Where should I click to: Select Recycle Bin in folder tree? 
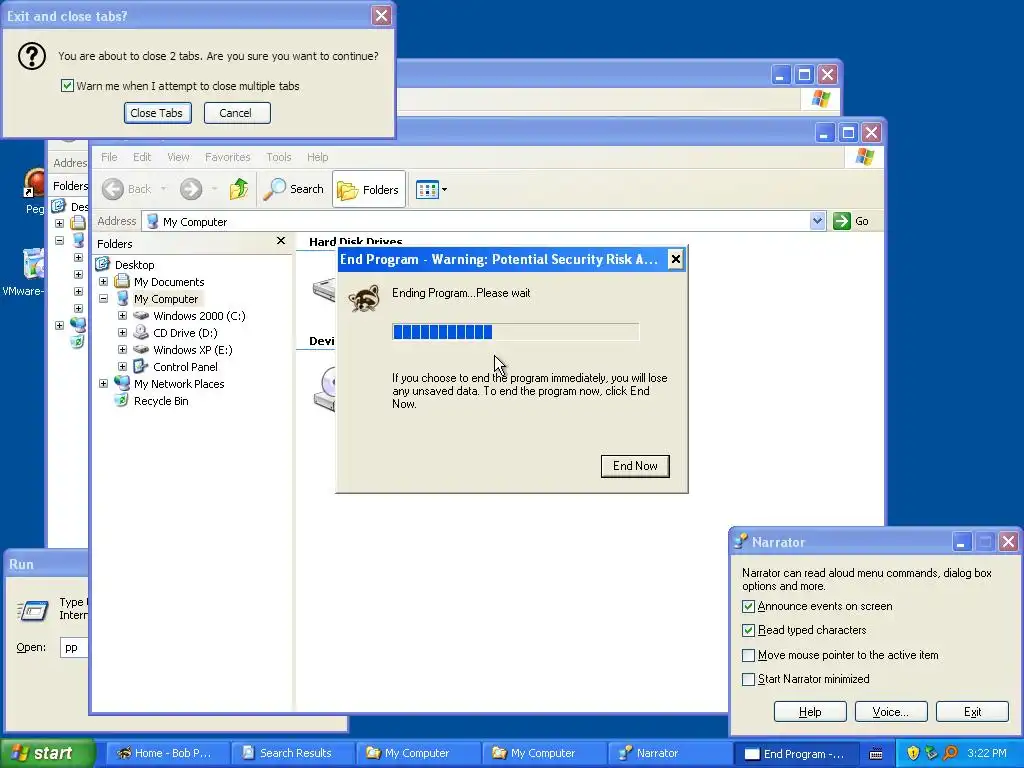point(161,400)
